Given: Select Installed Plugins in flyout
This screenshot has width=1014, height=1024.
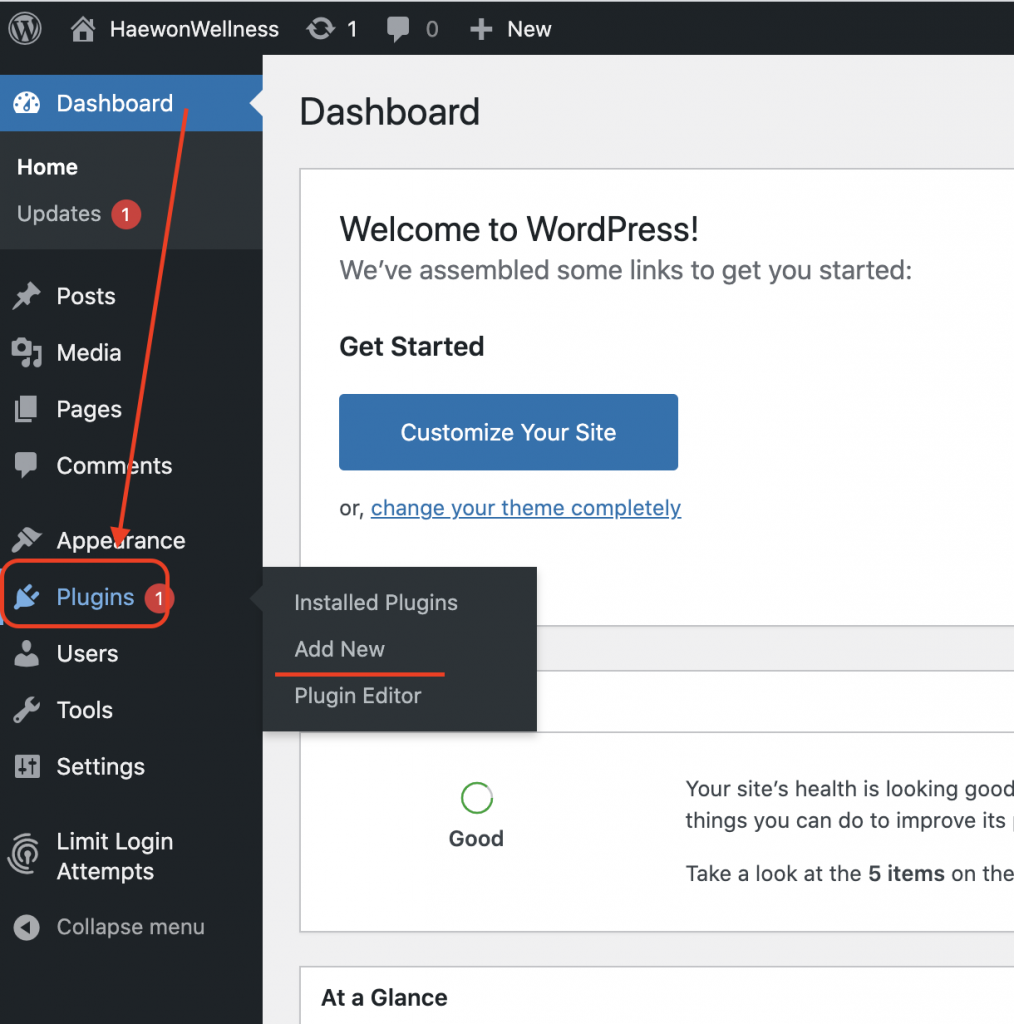Looking at the screenshot, I should [x=376, y=603].
